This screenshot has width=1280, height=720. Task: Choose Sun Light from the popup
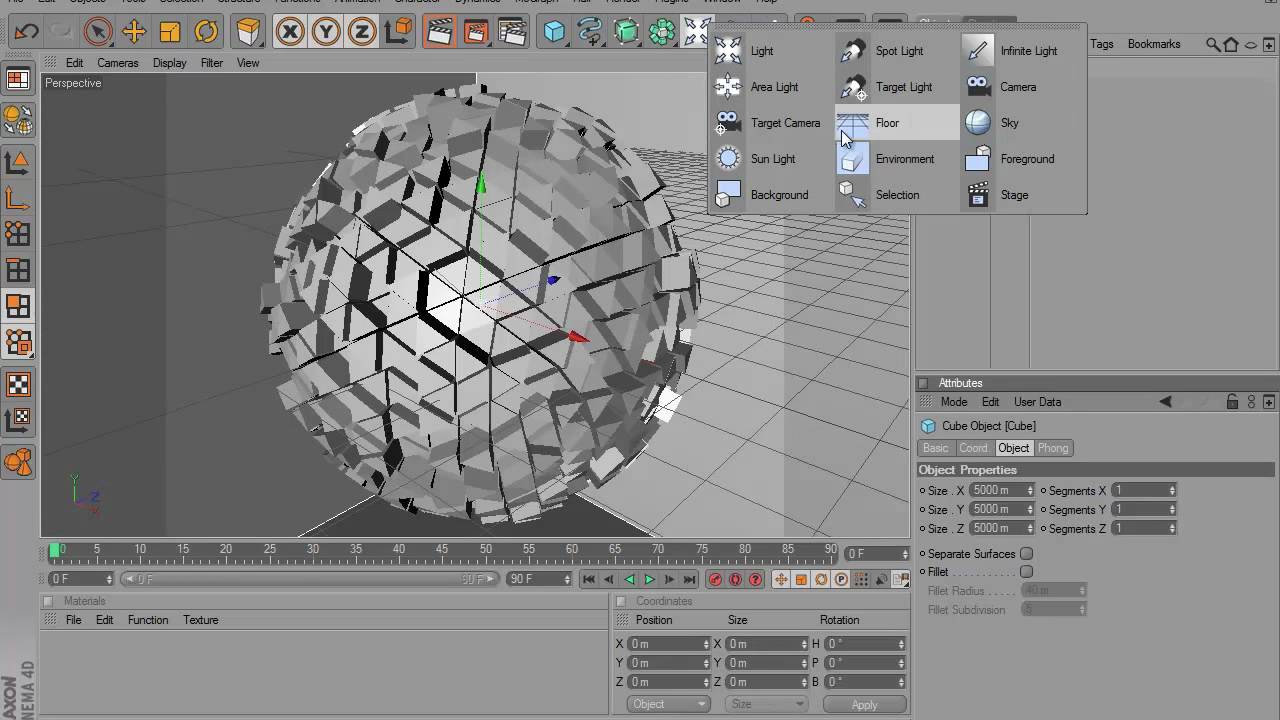772,159
